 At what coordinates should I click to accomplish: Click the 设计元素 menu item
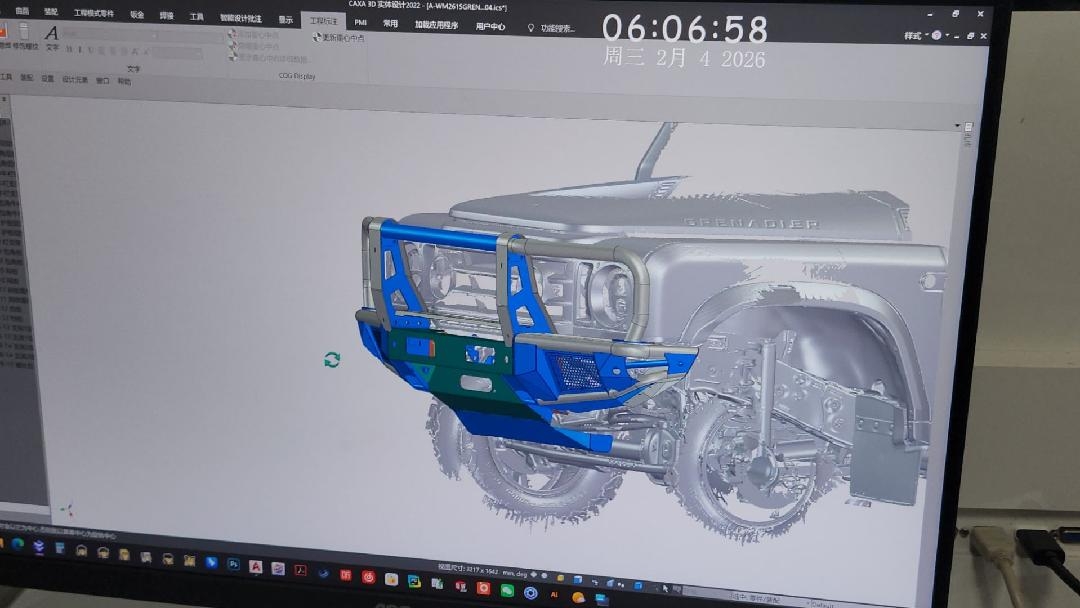tap(75, 79)
